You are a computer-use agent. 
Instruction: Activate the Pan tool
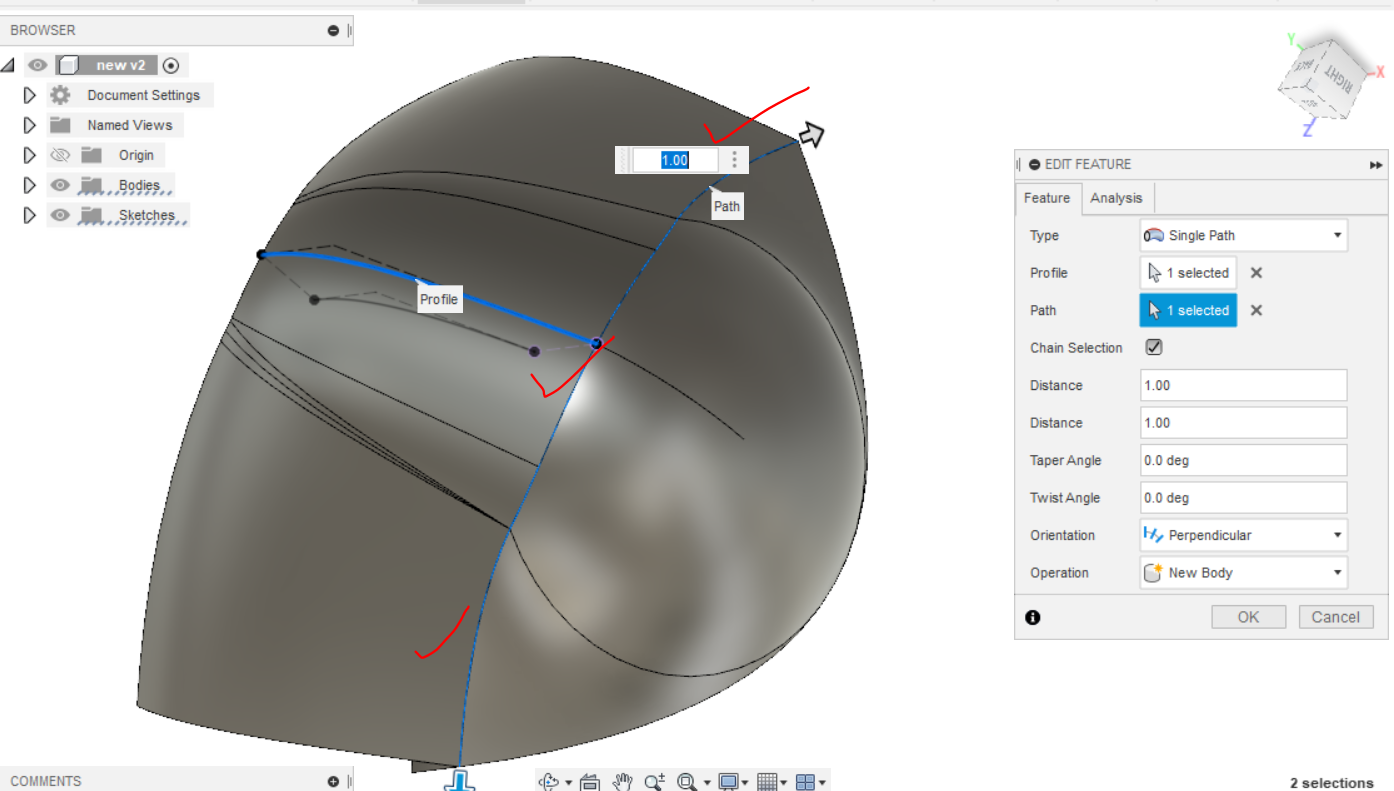pyautogui.click(x=621, y=782)
